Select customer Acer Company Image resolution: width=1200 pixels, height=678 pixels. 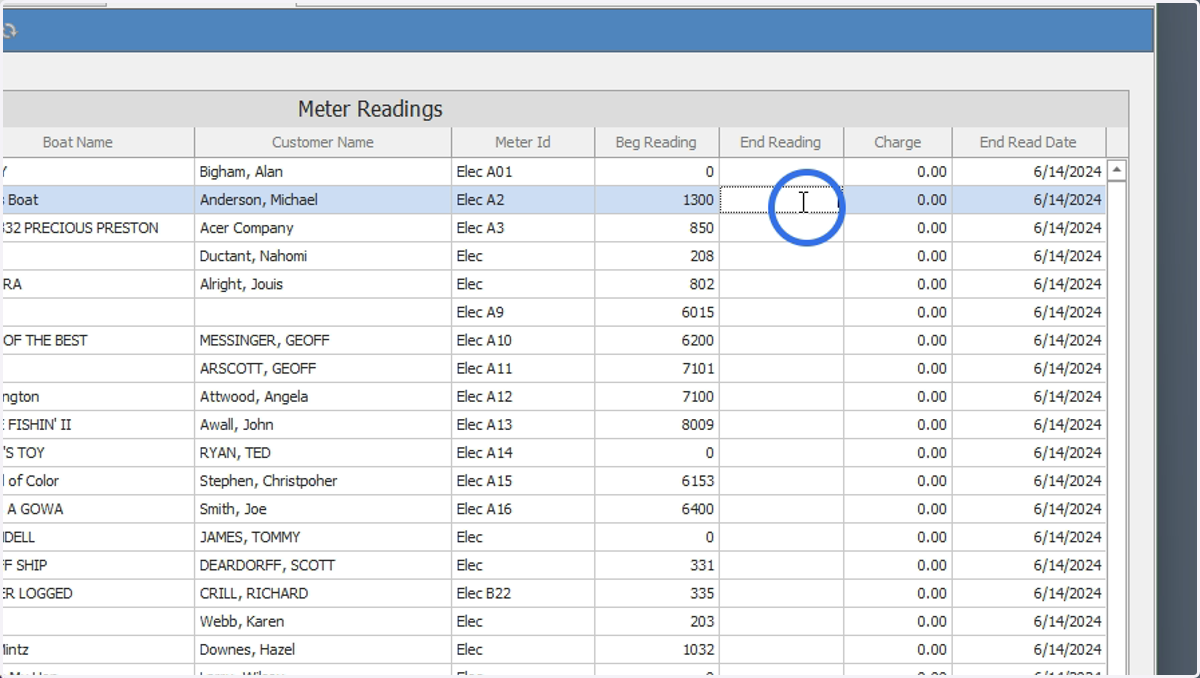pos(247,228)
